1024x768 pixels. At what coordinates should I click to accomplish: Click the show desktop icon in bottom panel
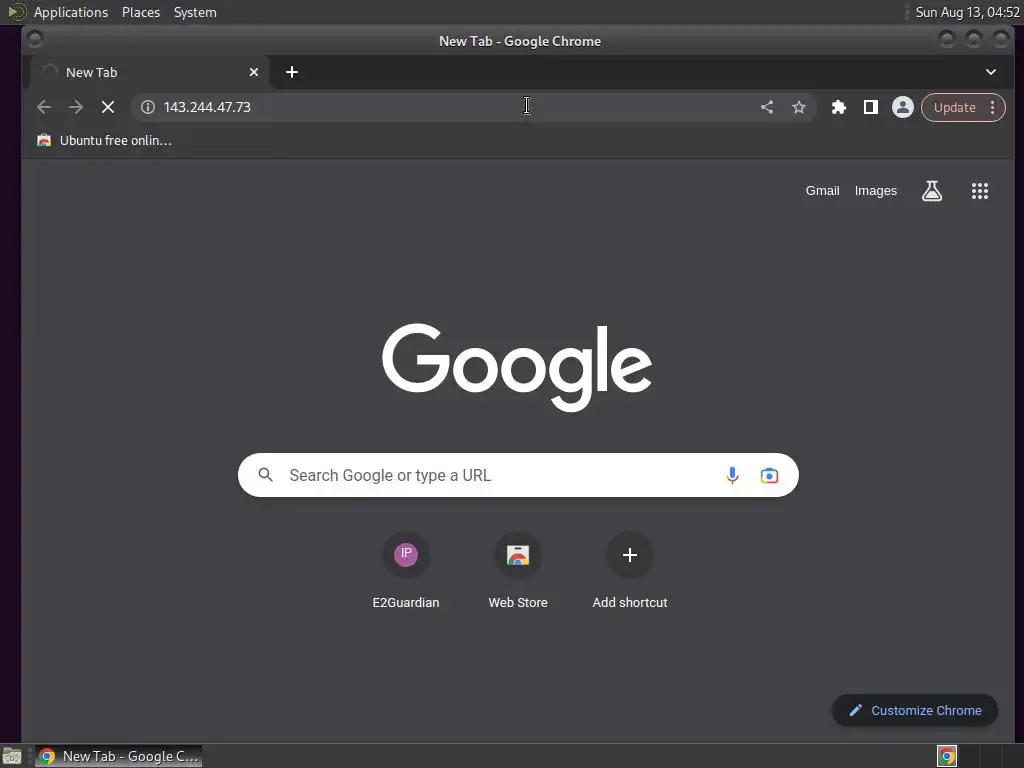click(x=12, y=756)
